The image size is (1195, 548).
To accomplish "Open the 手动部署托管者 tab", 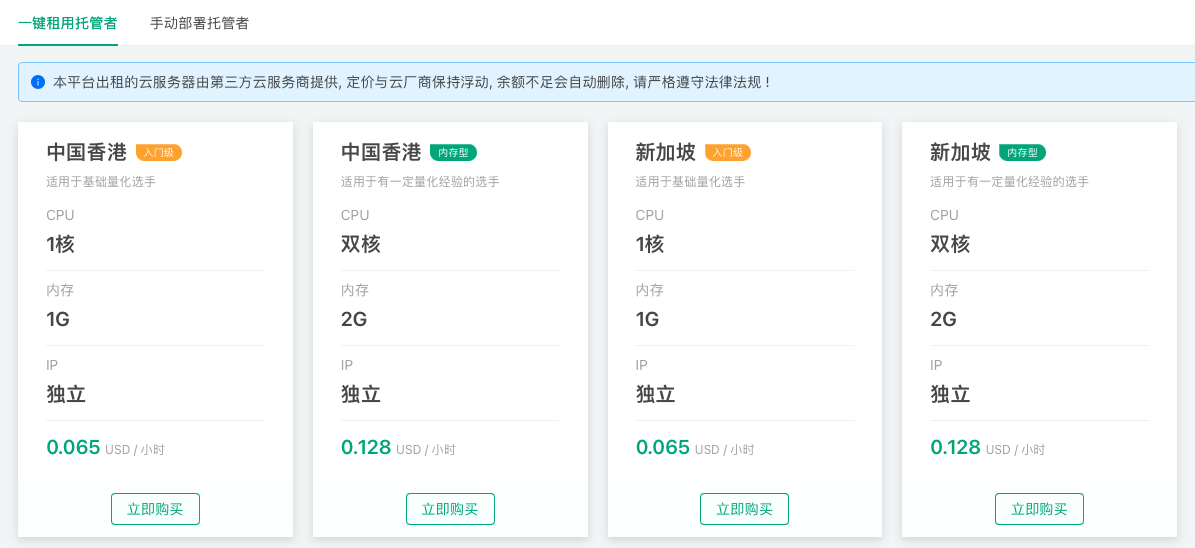I will click(199, 23).
